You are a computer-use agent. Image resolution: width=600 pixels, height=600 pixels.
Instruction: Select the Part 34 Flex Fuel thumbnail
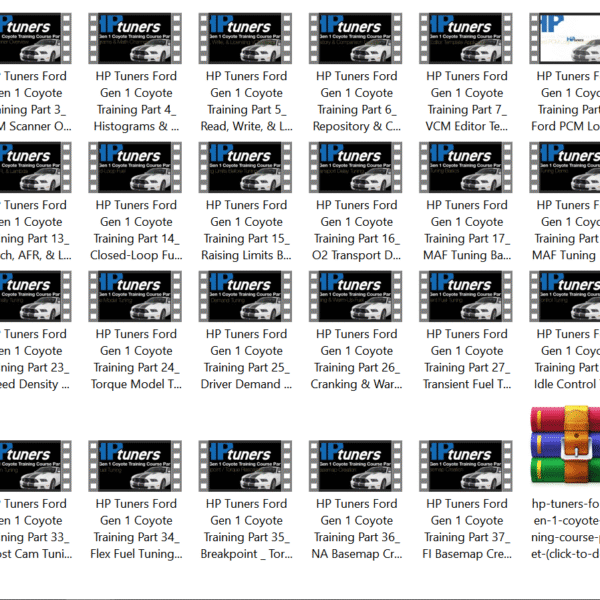(x=135, y=466)
